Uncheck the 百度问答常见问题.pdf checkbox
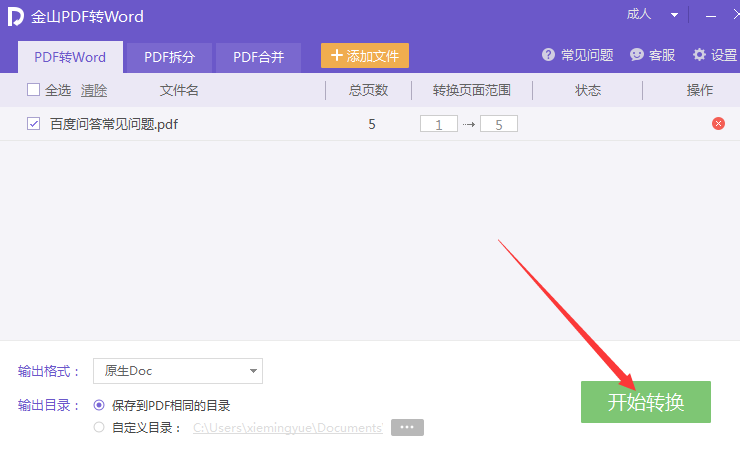Screen dimensions: 740x449 pos(33,124)
